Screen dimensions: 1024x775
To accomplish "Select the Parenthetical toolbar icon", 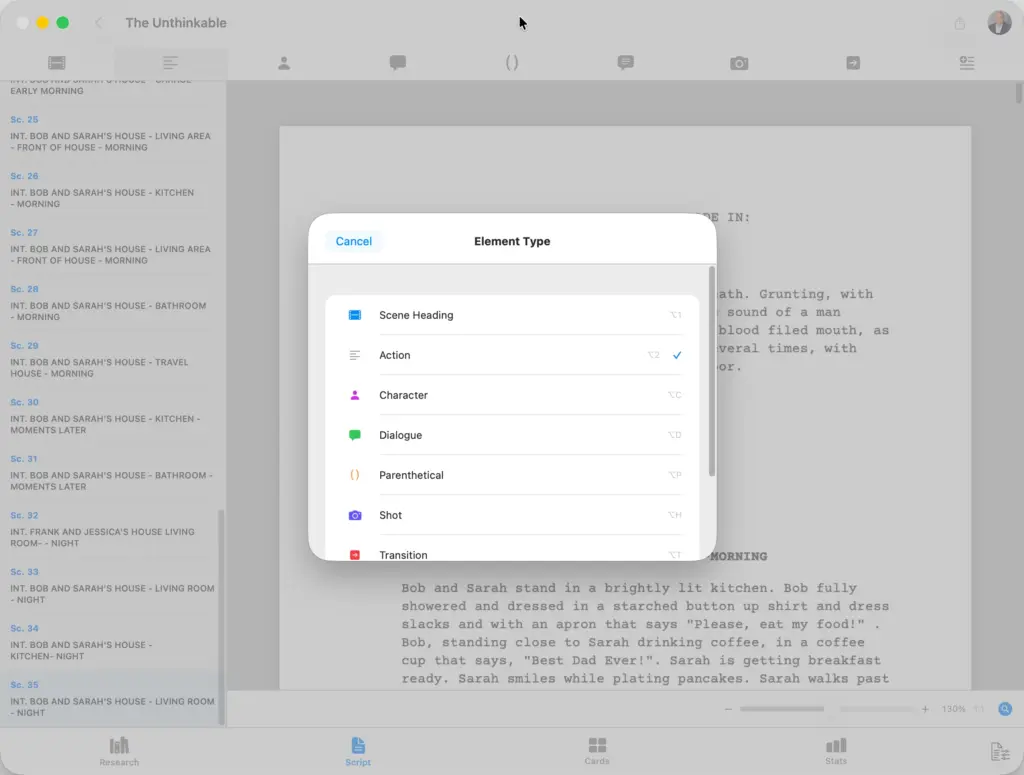I will pos(512,63).
